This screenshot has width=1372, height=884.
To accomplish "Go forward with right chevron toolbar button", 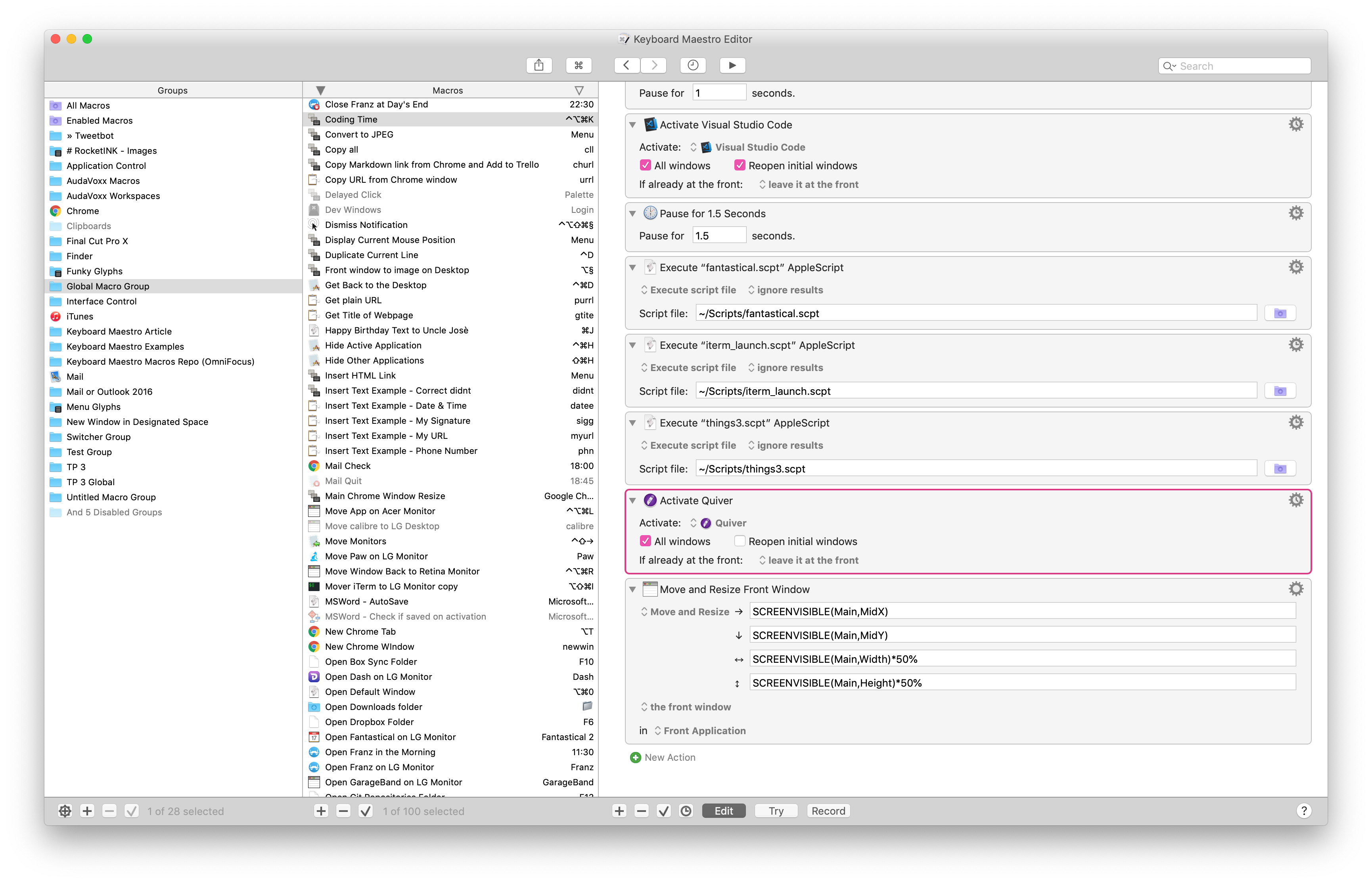I will [654, 65].
